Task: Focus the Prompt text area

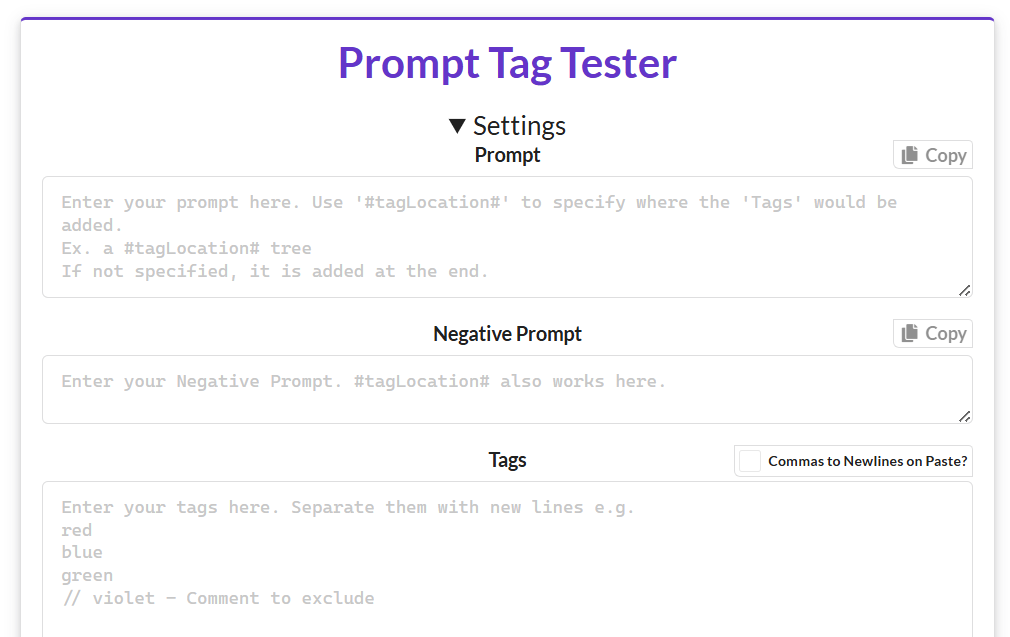Action: [508, 237]
